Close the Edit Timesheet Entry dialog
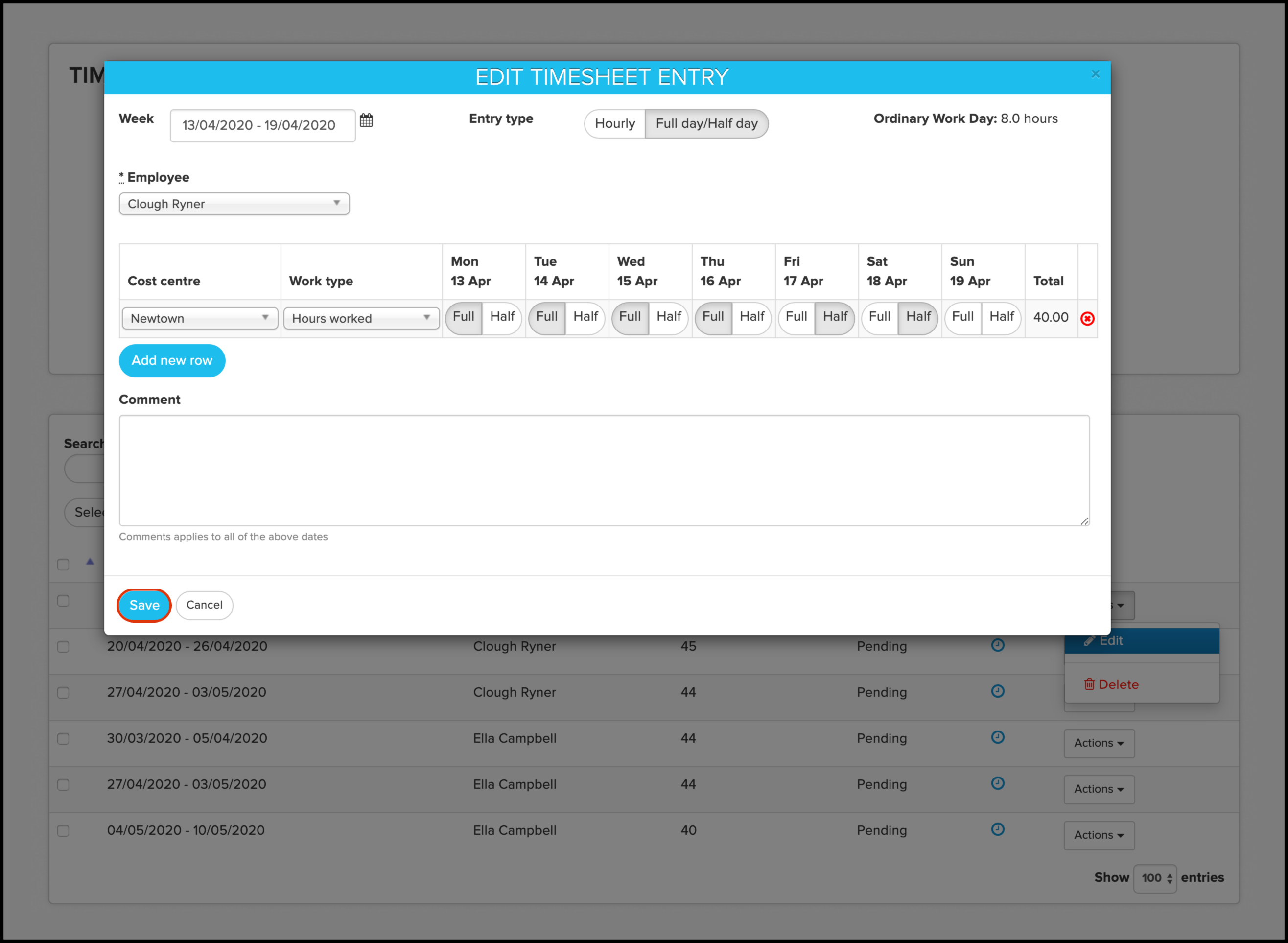This screenshot has height=943, width=1288. point(1095,74)
